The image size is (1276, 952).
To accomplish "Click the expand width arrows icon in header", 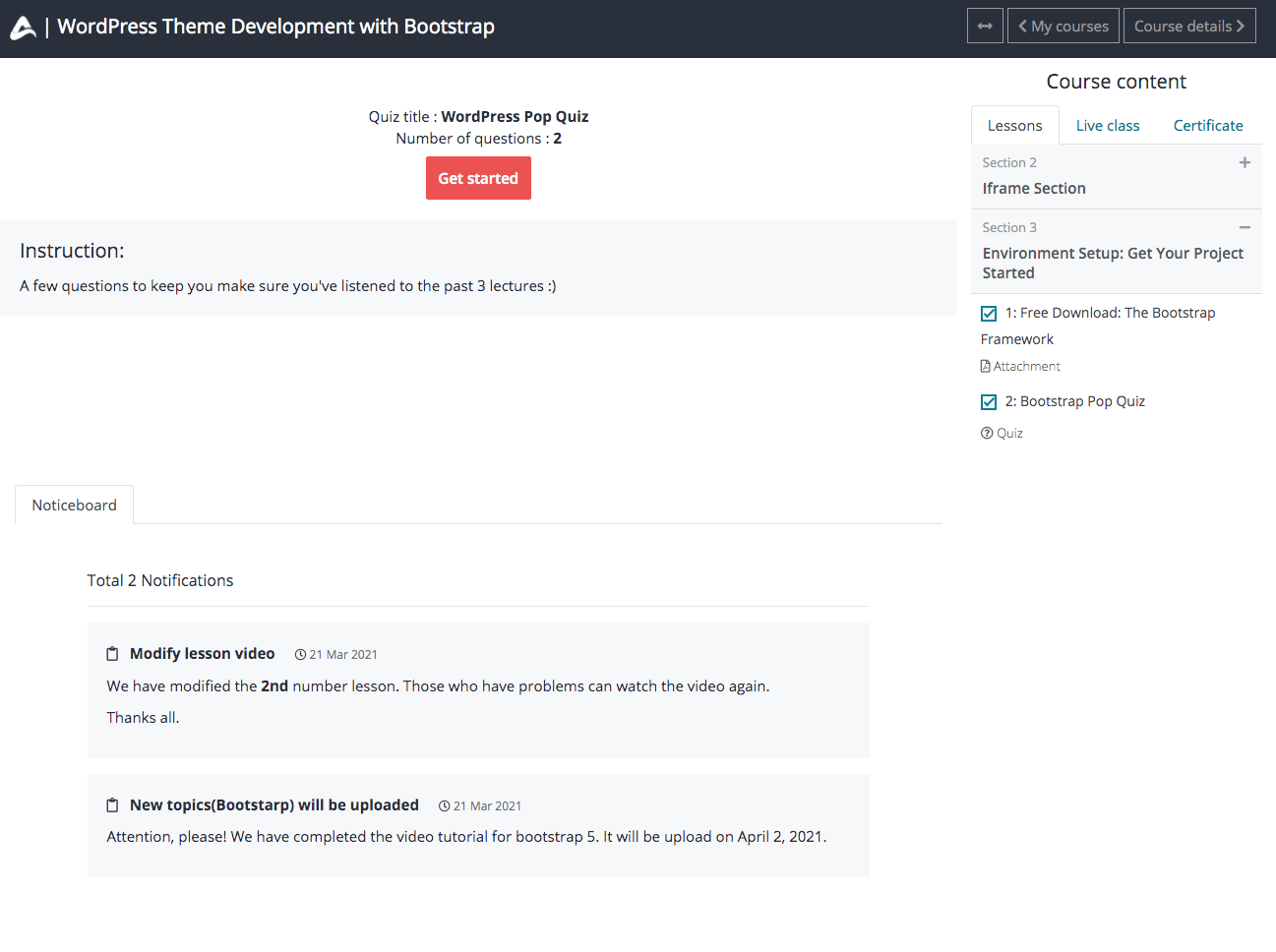I will point(985,26).
